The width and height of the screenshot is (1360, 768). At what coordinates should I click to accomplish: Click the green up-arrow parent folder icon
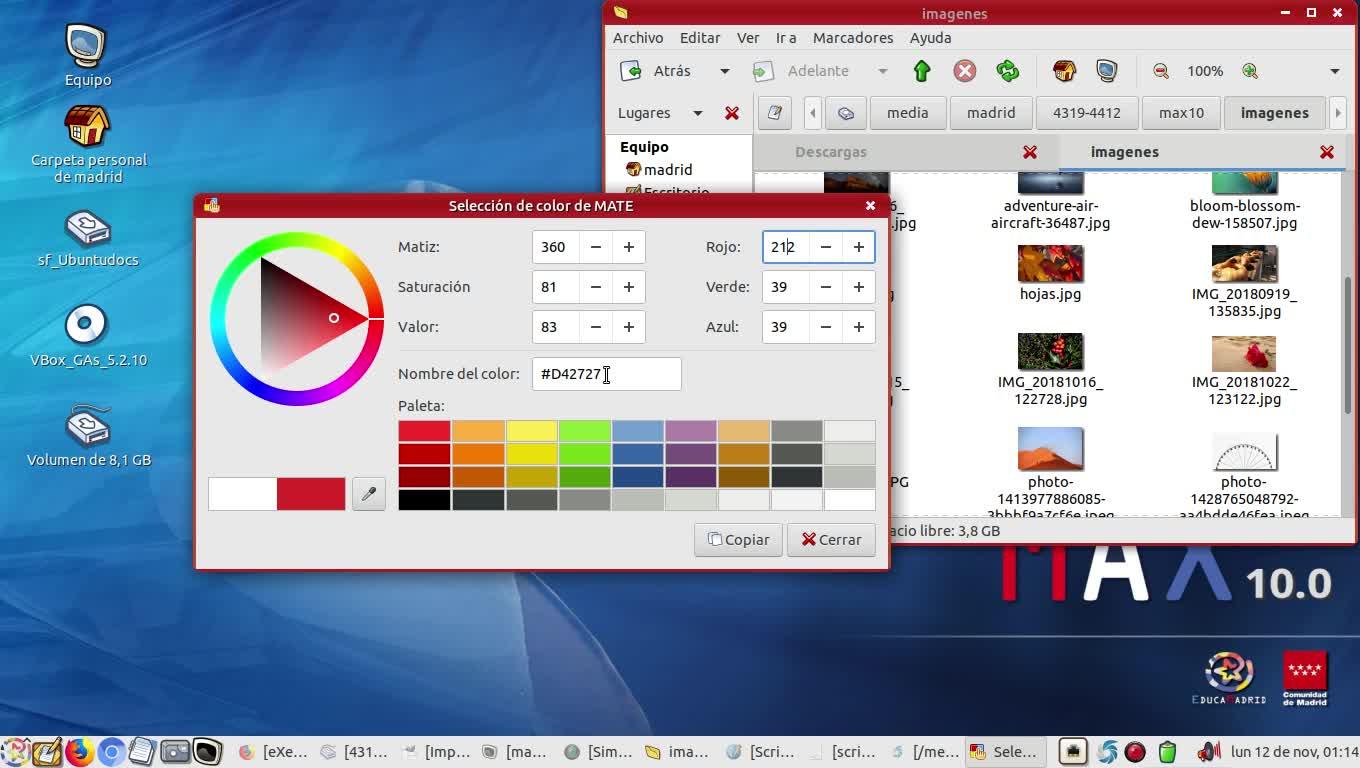pos(921,71)
